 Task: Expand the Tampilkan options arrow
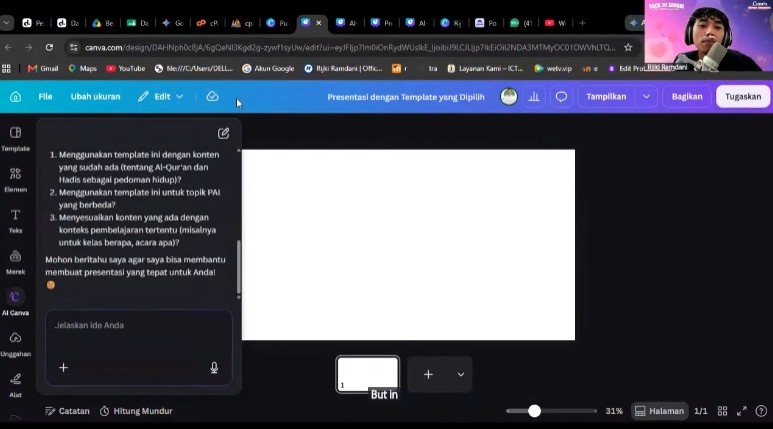646,97
